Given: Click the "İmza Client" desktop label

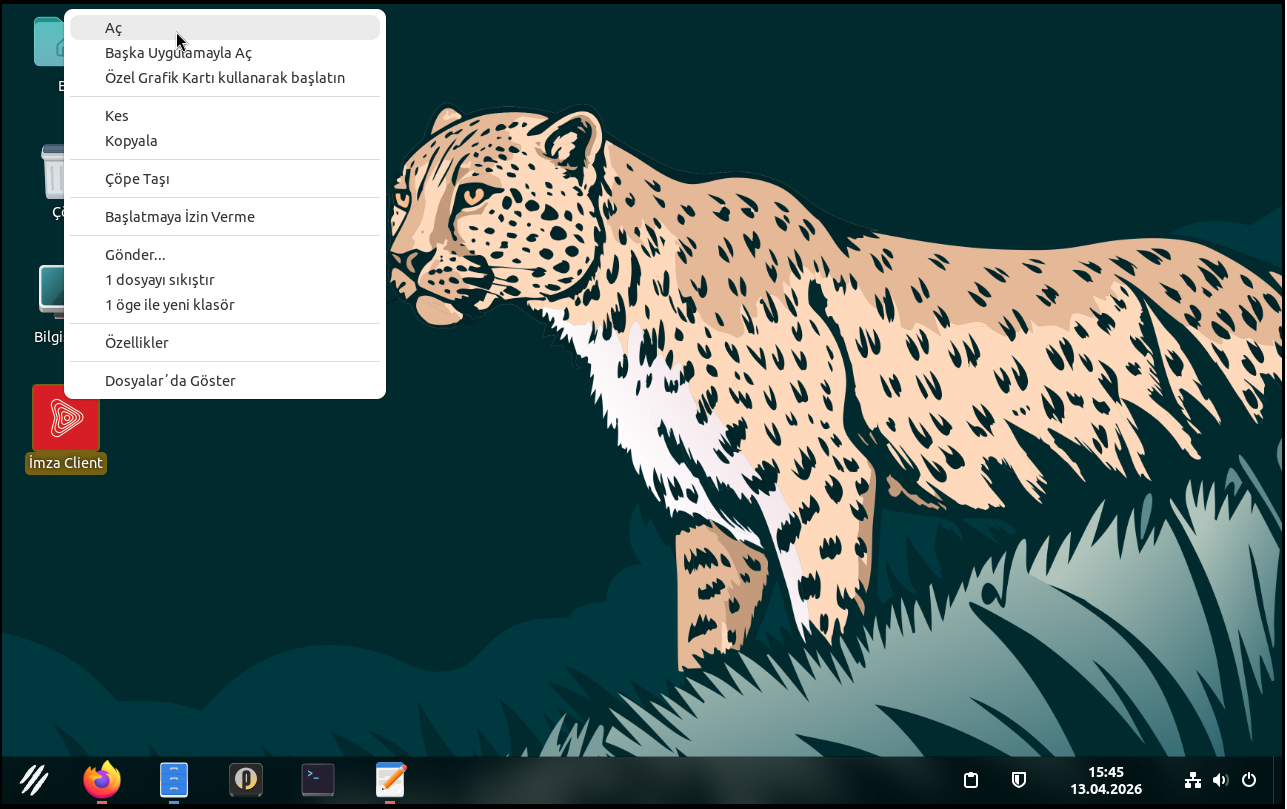Looking at the screenshot, I should click(x=66, y=463).
